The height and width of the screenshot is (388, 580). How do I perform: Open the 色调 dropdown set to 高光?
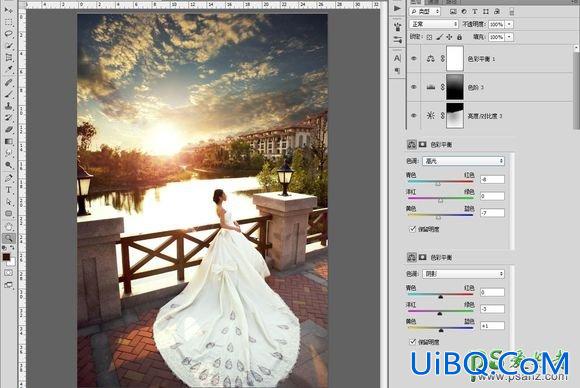[463, 161]
